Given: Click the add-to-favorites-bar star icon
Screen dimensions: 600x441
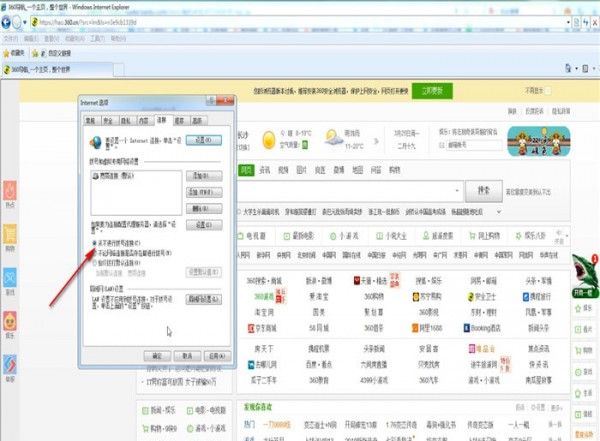Looking at the screenshot, I should point(35,53).
